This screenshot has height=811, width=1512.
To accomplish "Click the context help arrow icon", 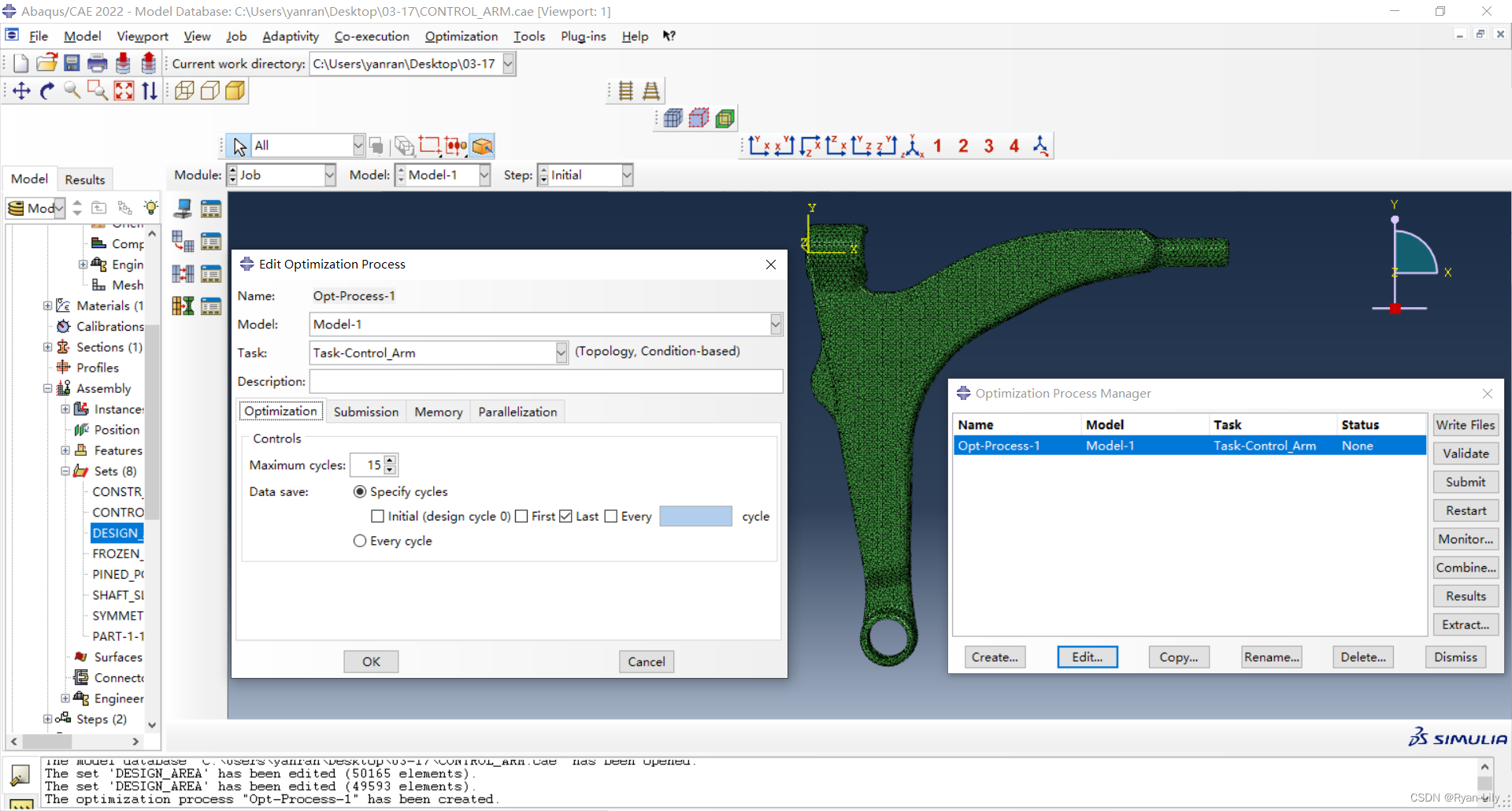I will click(x=669, y=36).
